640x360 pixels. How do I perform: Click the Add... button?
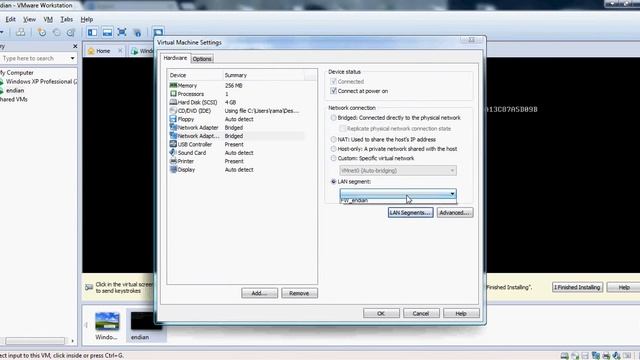259,293
